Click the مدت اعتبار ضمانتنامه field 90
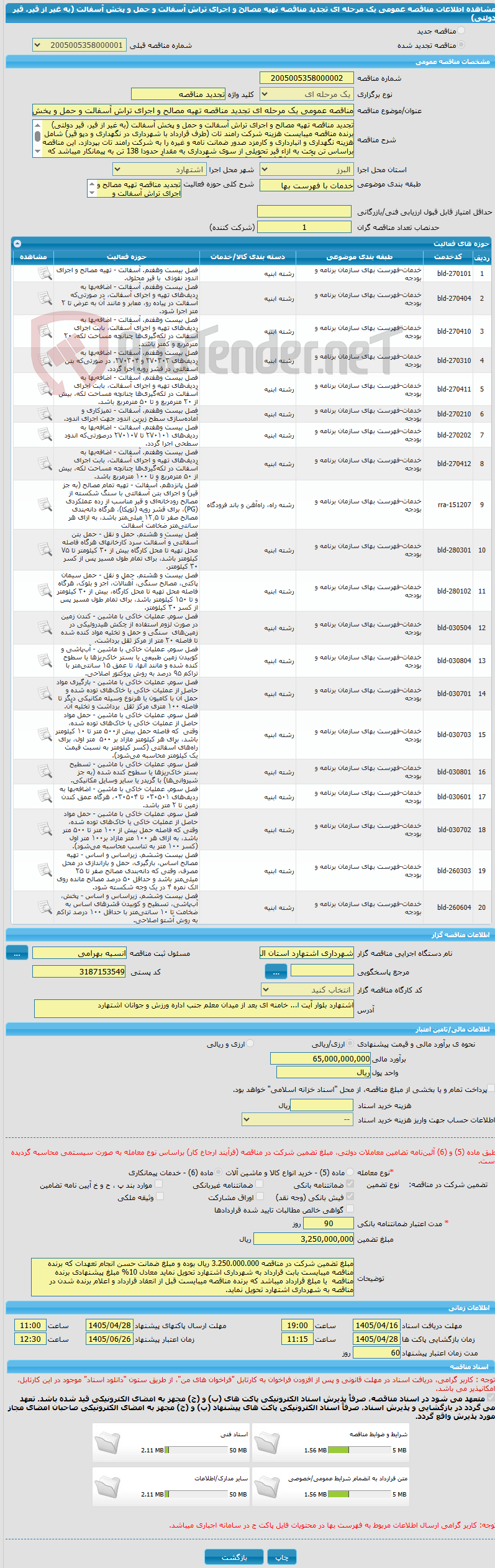 tap(329, 1223)
